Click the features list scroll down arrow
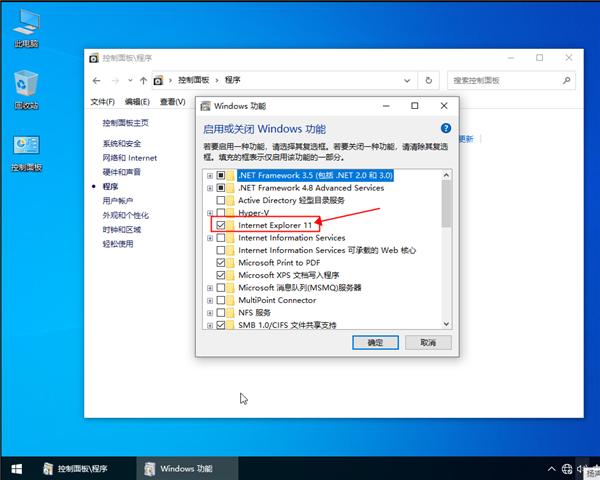Screen dimensions: 600x480 coord(446,324)
